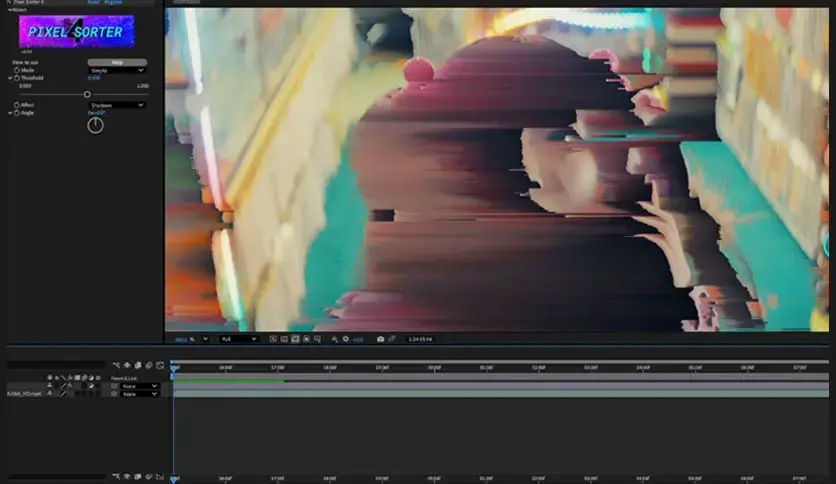Click the Threshold slider handle
This screenshot has height=484, width=836.
[x=87, y=94]
